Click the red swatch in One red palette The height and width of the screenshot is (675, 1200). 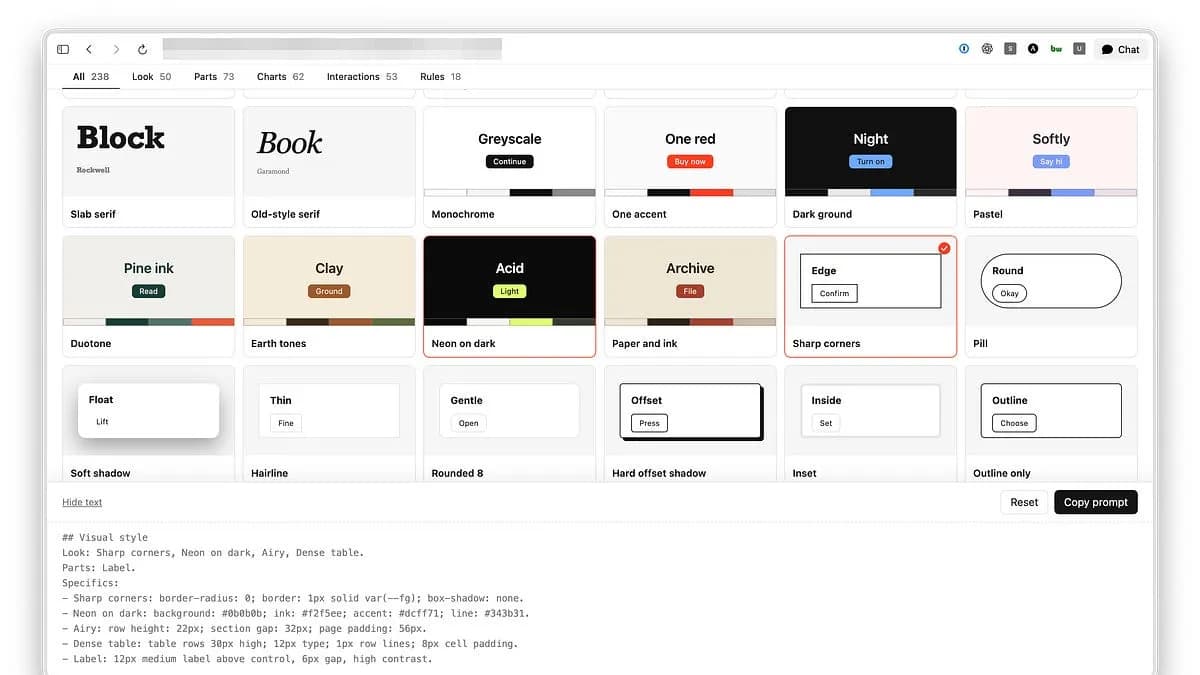pos(712,192)
